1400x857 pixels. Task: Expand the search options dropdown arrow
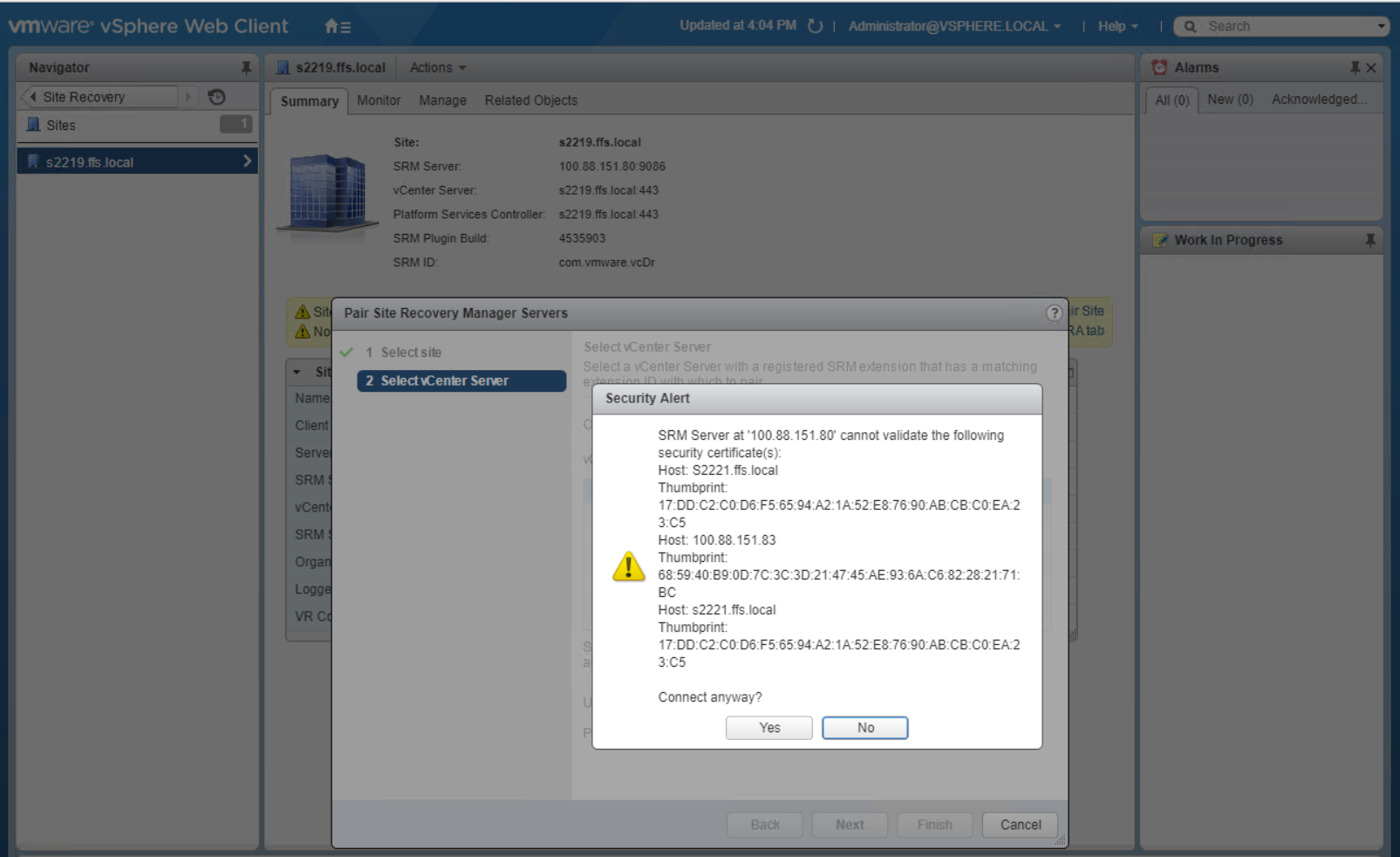click(x=1381, y=26)
